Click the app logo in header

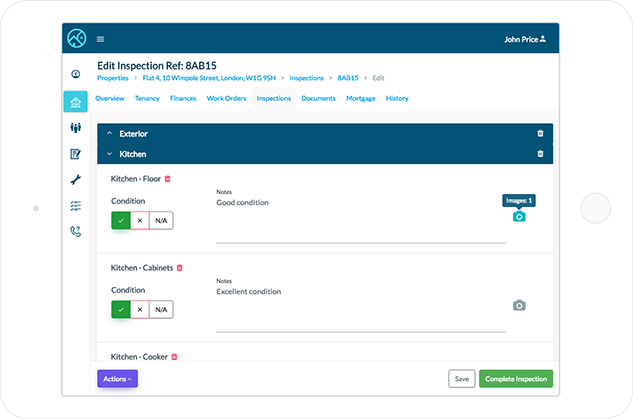77,38
